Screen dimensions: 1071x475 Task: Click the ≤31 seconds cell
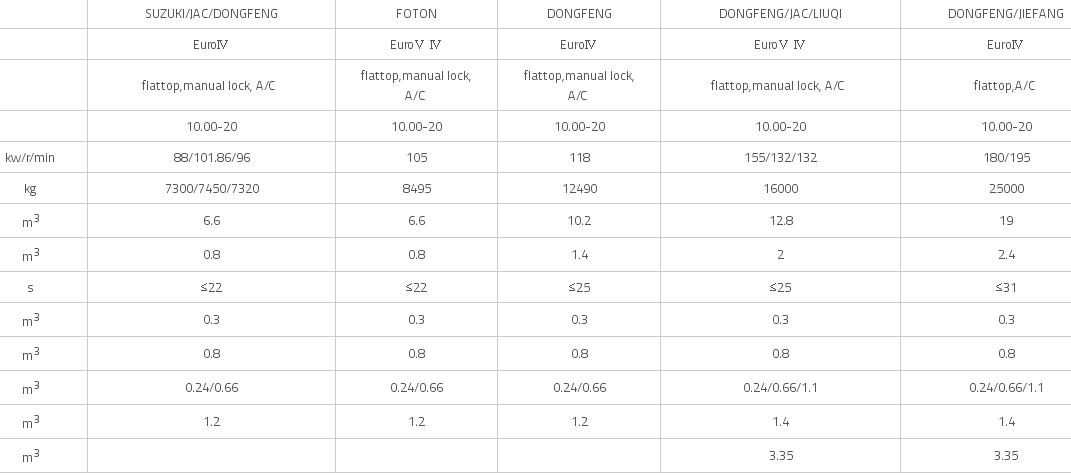(1005, 287)
